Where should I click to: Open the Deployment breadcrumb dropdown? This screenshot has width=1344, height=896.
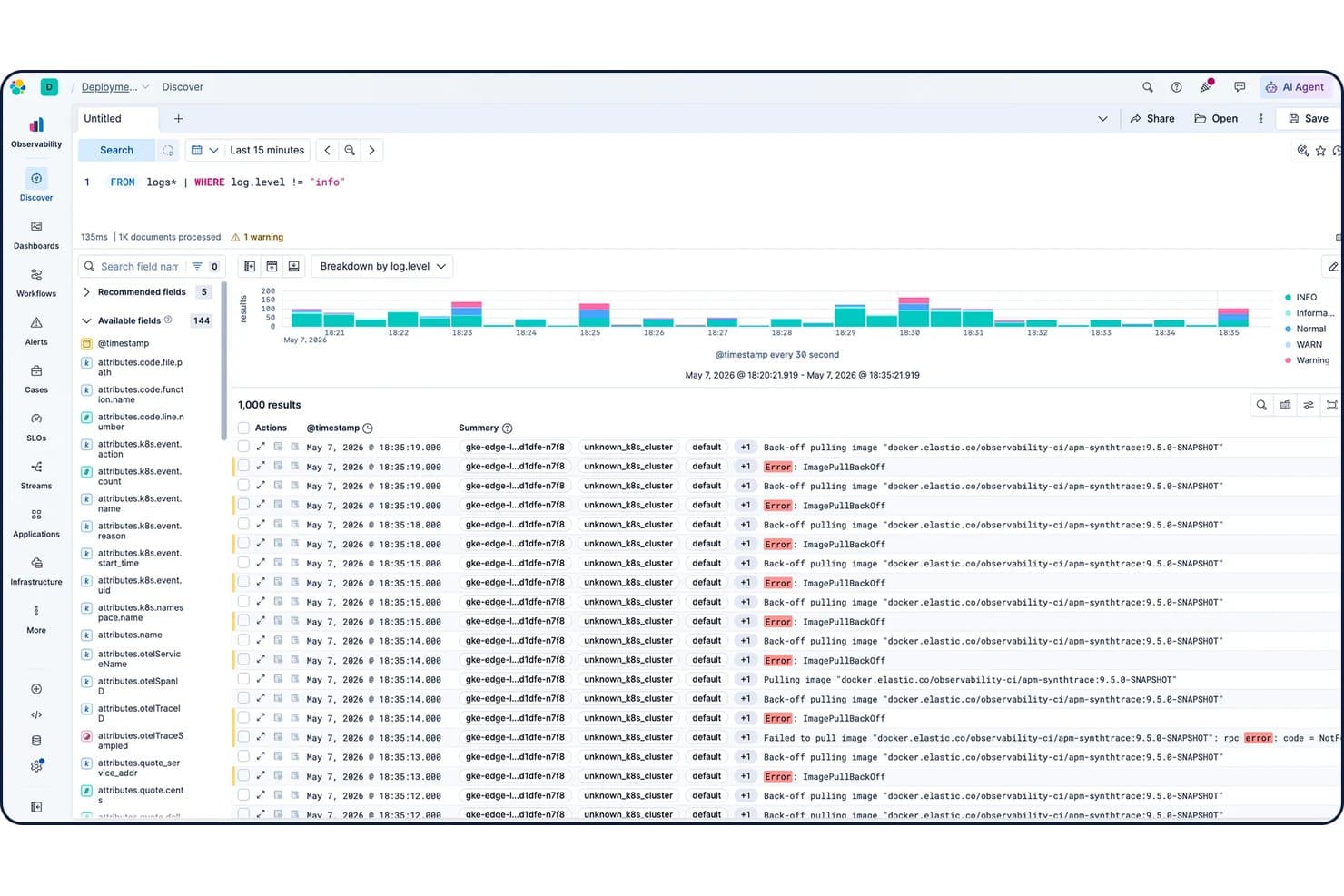point(115,87)
